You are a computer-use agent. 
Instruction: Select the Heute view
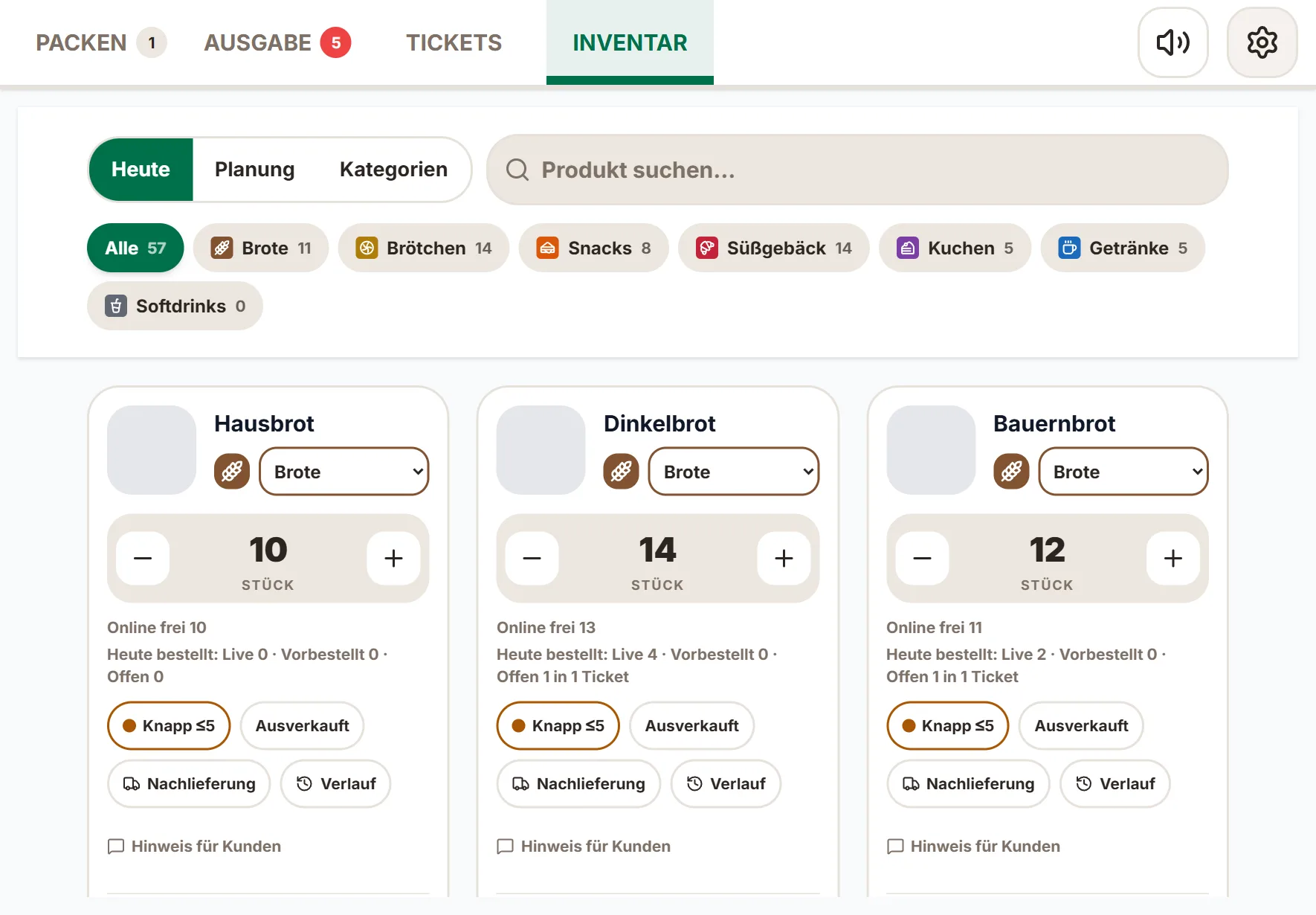click(x=141, y=170)
